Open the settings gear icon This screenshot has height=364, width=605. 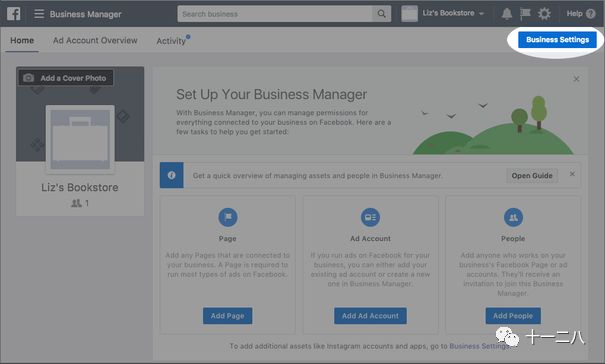[544, 14]
